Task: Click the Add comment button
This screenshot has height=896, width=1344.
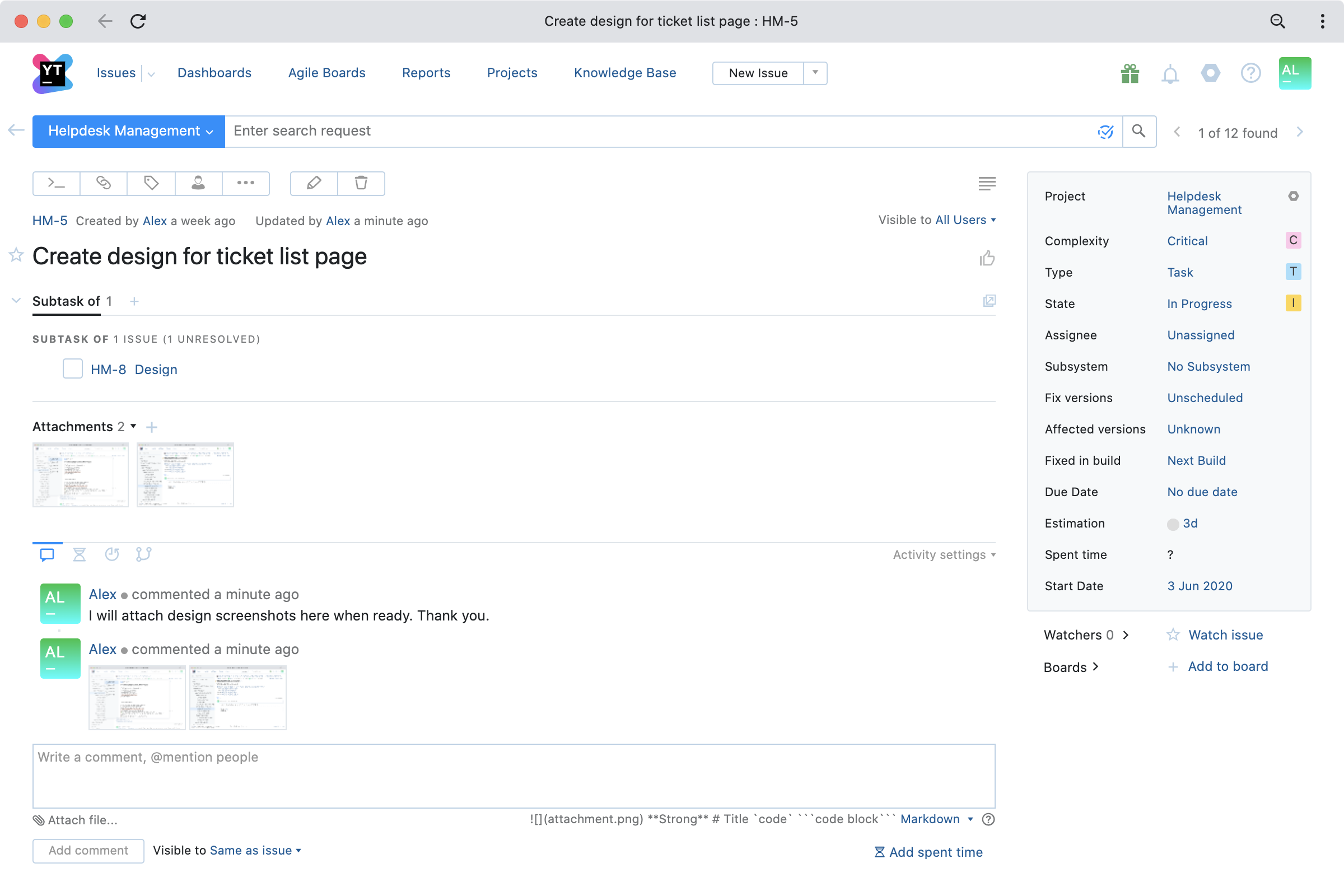Action: pos(88,851)
